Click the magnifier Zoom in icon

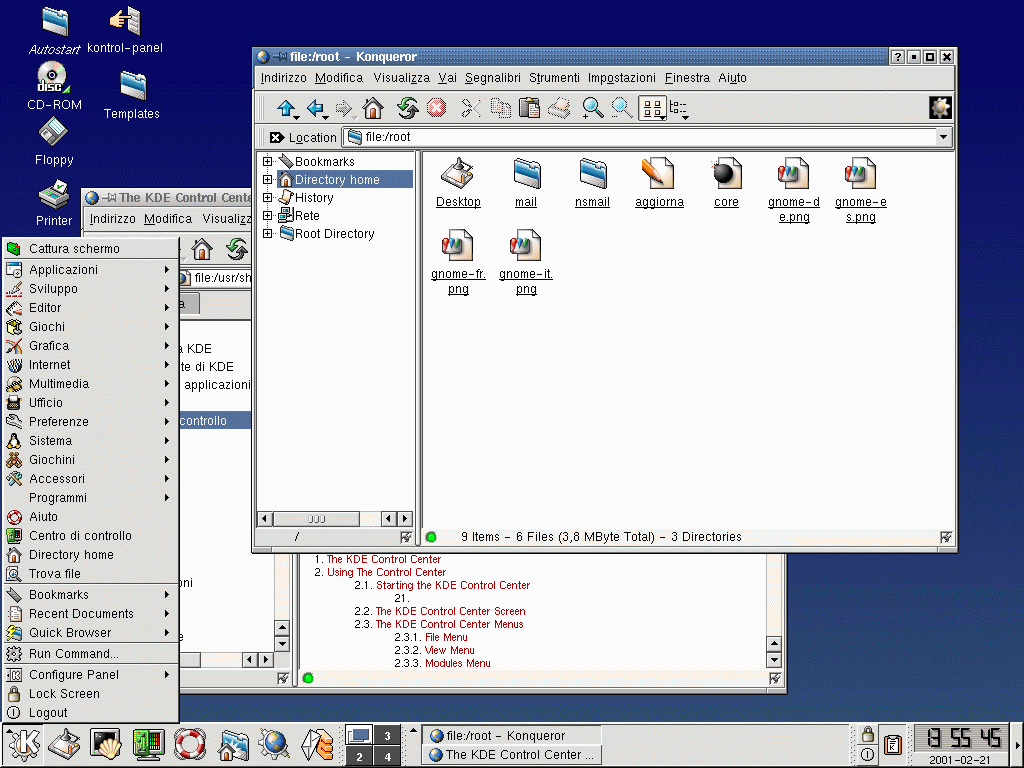point(593,108)
